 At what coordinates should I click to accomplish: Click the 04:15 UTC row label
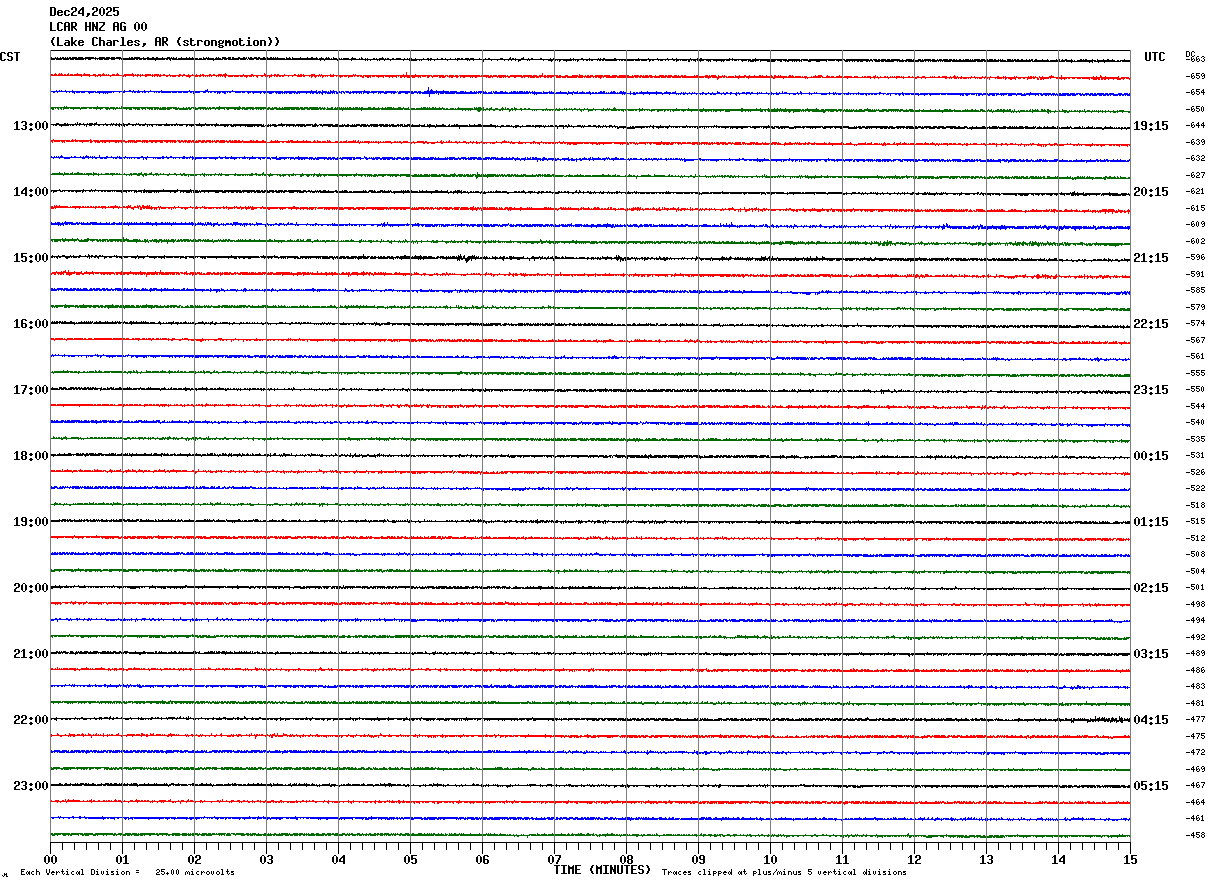(1150, 720)
